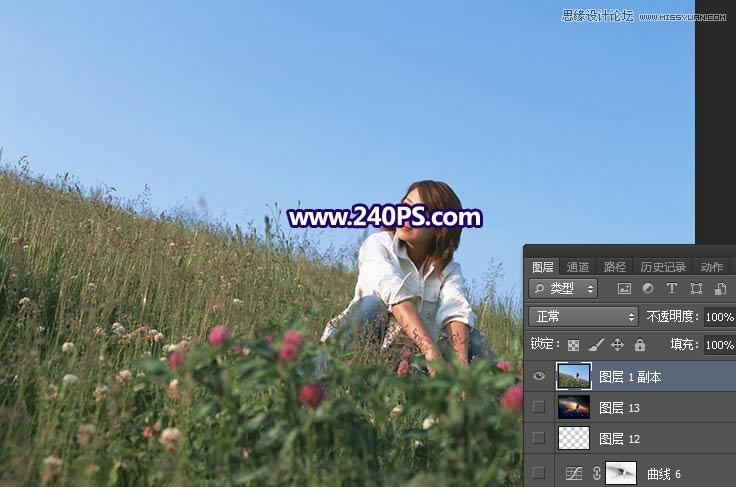Show the 曲线 6 adjustment layer
Viewport: 736px width, 487px height.
tap(539, 473)
